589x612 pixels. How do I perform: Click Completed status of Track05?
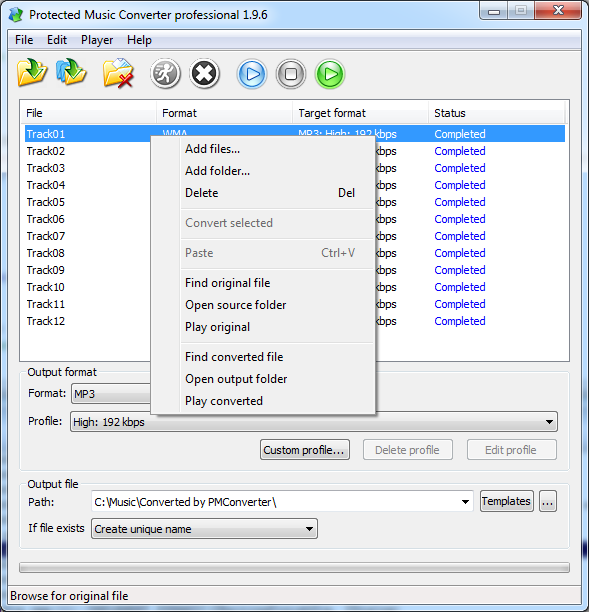coord(460,202)
